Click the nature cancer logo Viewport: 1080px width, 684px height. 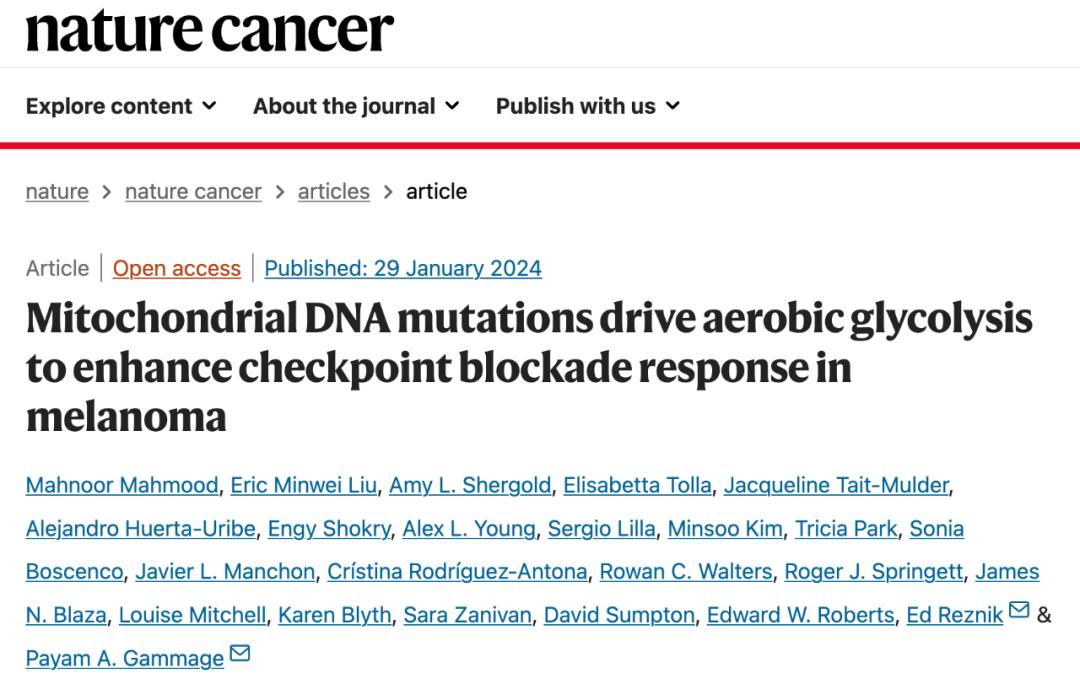(209, 31)
